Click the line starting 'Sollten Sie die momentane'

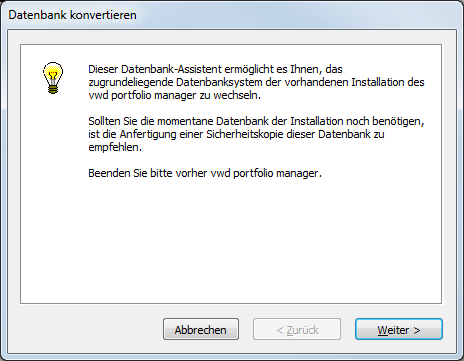coord(256,121)
